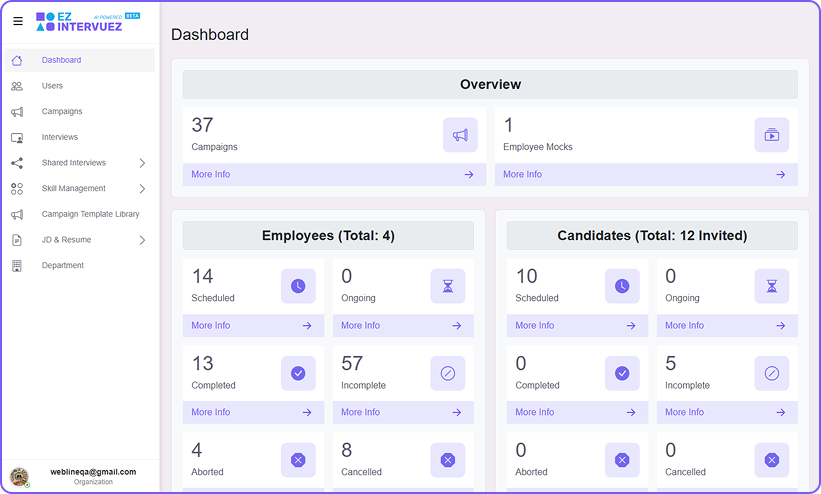Expand the Shared Interviews submenu
This screenshot has width=821, height=494.
point(141,163)
